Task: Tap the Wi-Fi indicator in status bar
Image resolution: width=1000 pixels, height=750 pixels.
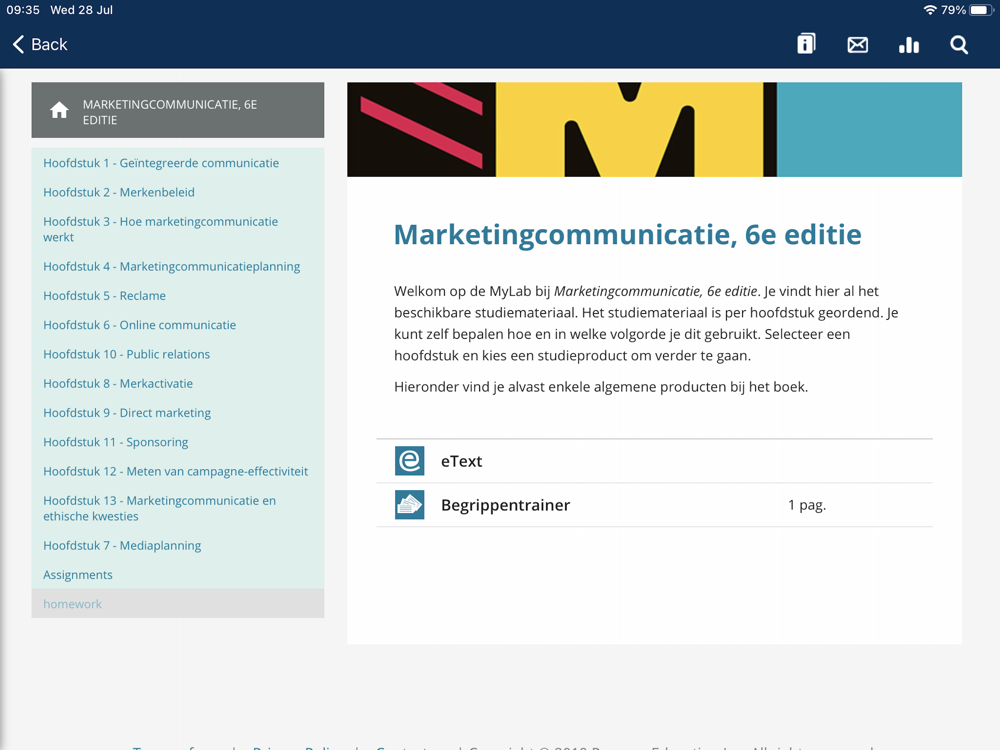Action: (x=930, y=10)
